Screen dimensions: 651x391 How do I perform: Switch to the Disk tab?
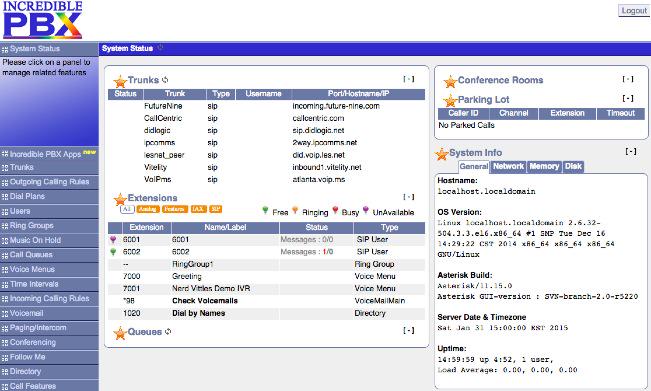pyautogui.click(x=573, y=166)
